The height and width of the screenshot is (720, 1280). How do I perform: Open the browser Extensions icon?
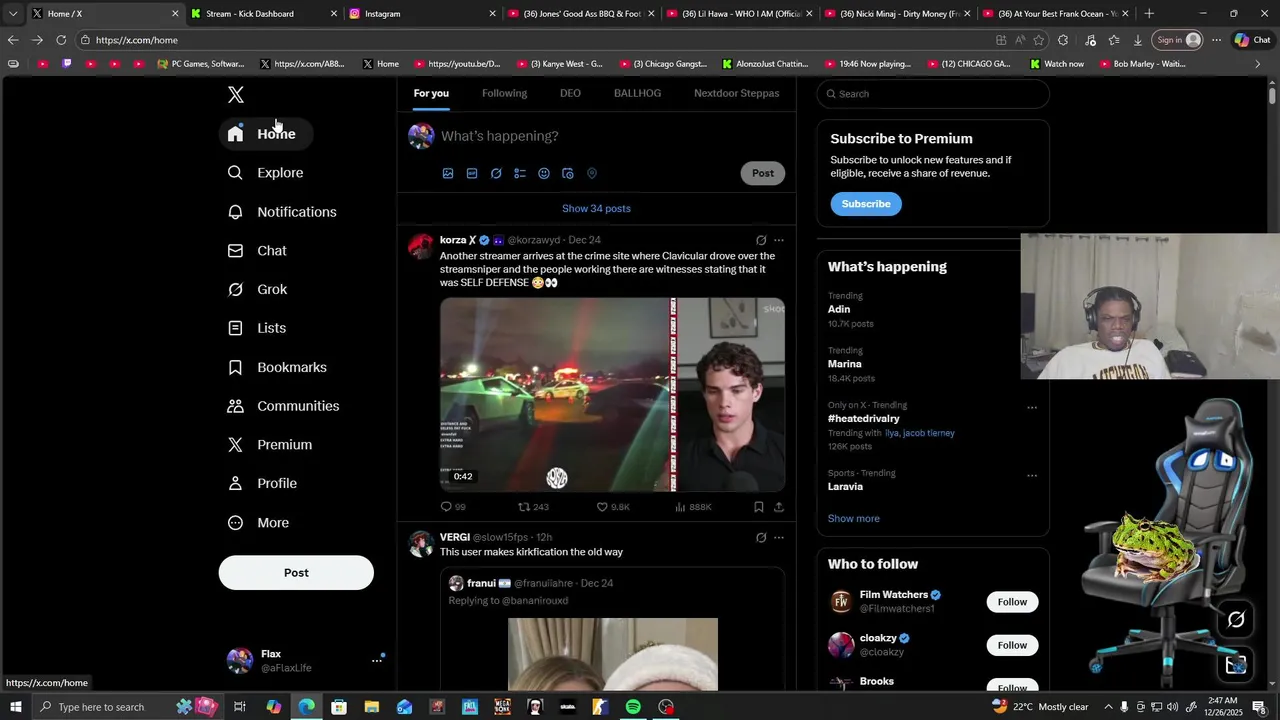pos(1063,40)
